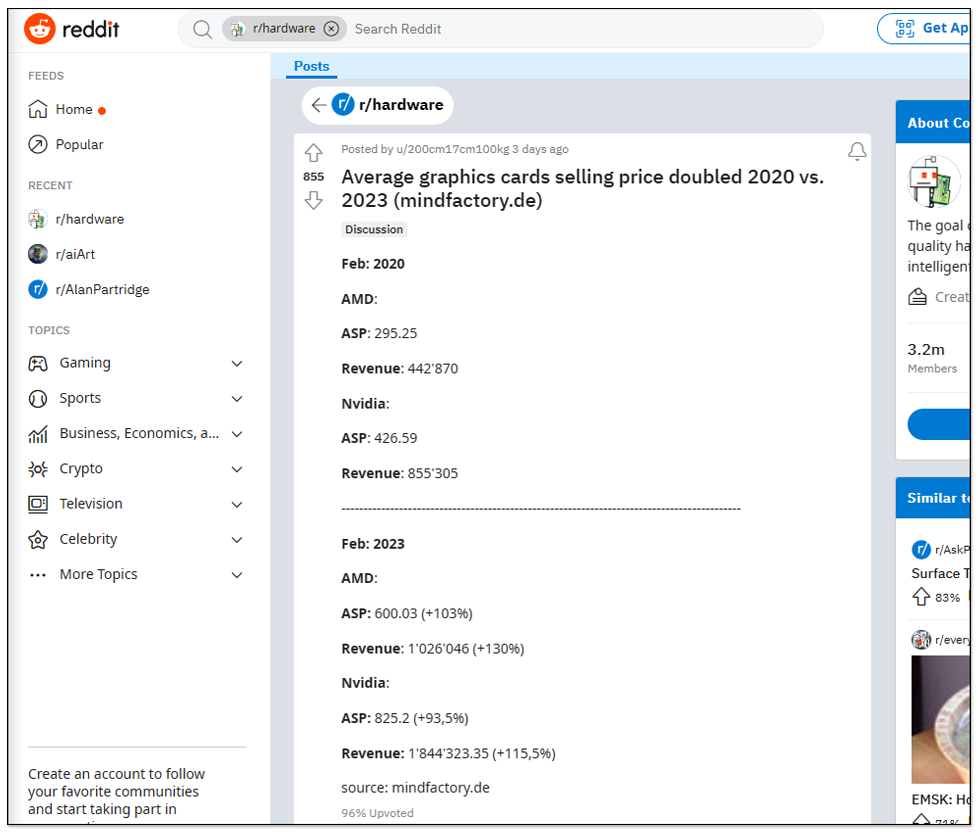Screen dimensions: 978x834
Task: Click the Get App button
Action: click(x=924, y=28)
